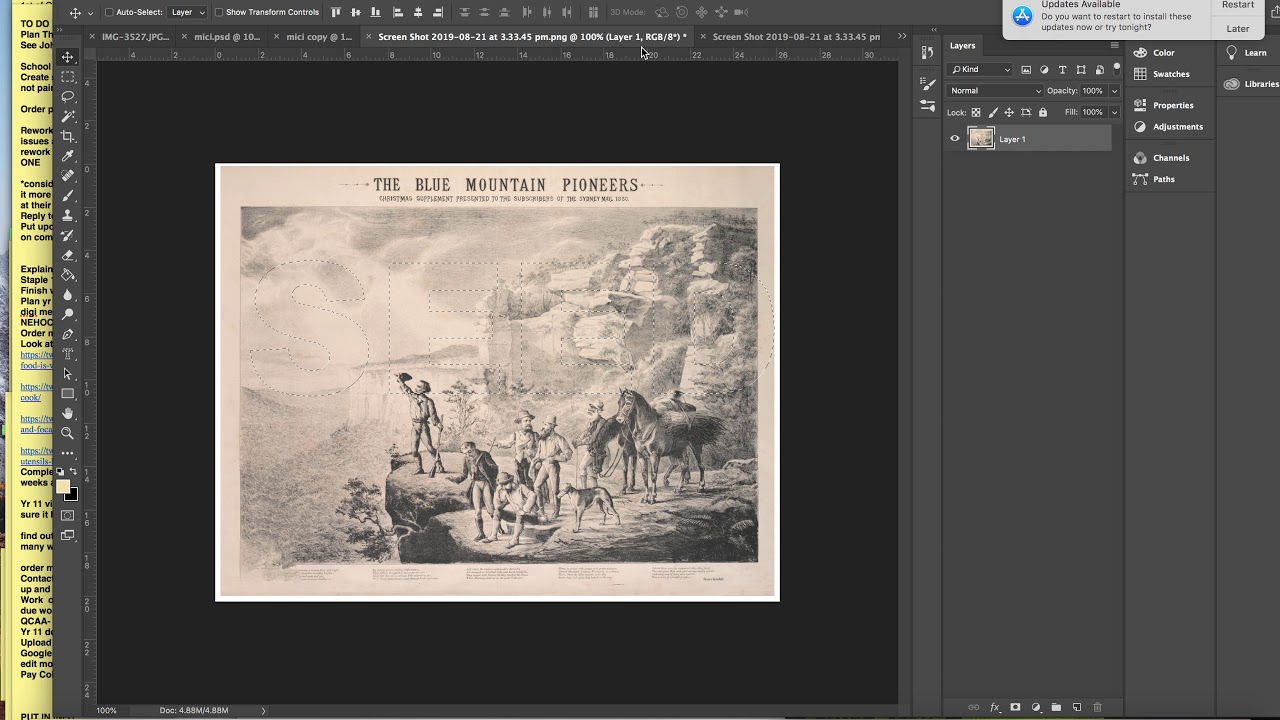Select the Crop tool

tap(68, 137)
